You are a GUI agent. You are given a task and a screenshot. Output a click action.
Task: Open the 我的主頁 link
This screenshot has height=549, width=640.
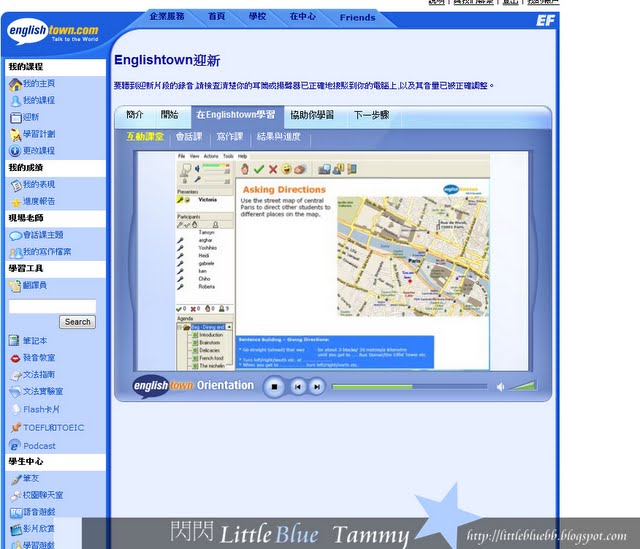point(39,84)
